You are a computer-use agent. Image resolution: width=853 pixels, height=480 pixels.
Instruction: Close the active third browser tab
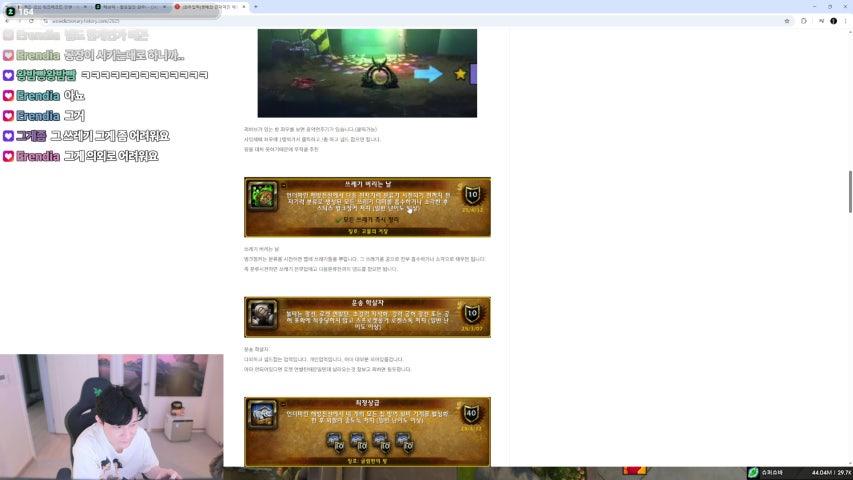click(244, 7)
